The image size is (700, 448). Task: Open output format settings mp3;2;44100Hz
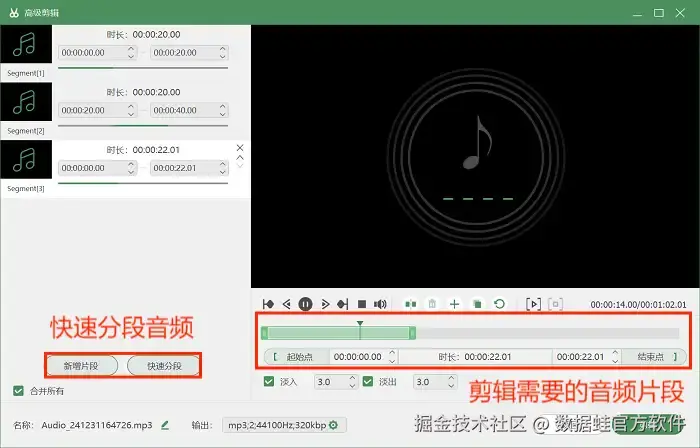point(284,425)
